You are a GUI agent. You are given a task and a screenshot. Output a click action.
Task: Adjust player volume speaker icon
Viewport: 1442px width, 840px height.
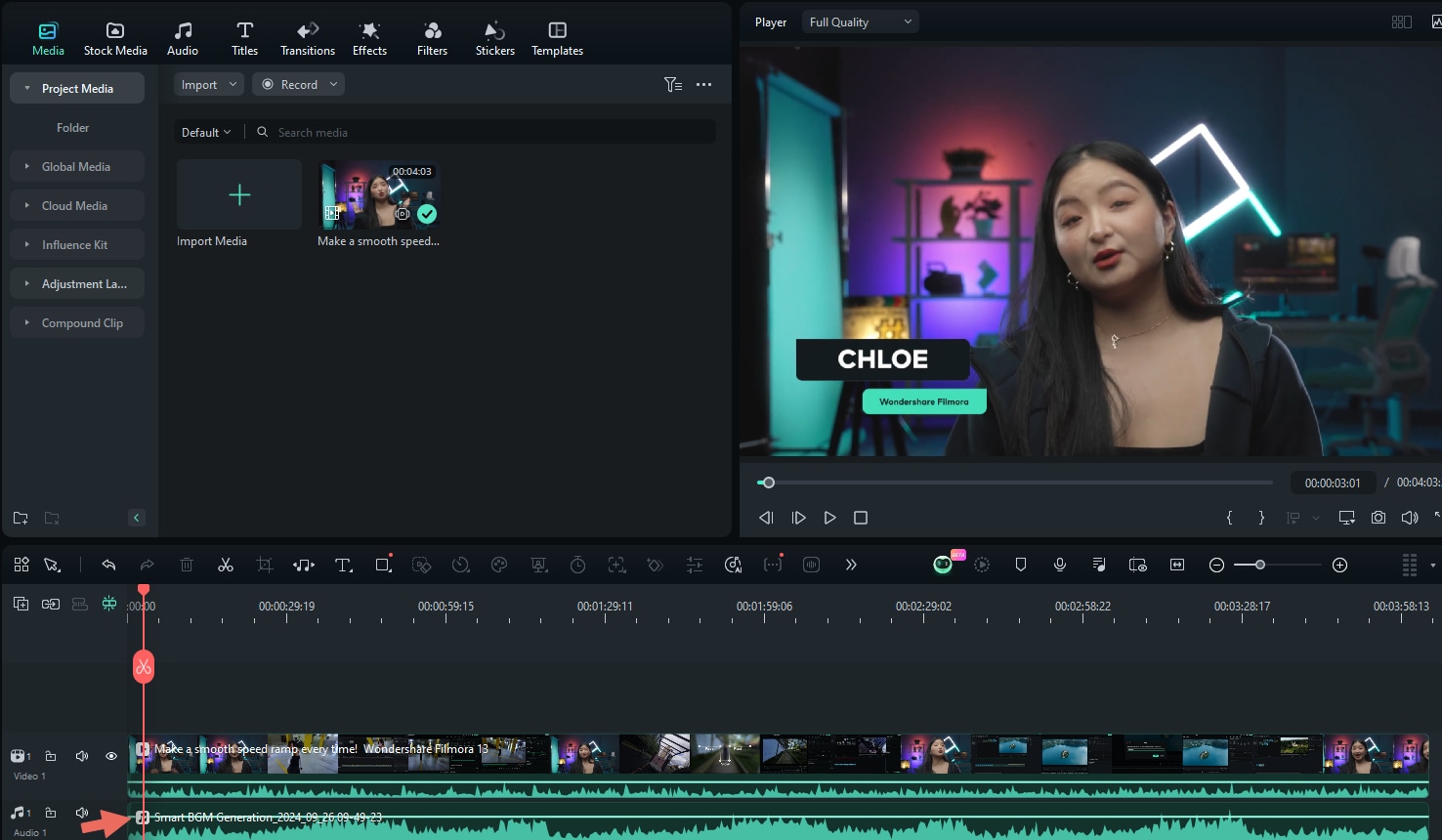tap(1410, 518)
